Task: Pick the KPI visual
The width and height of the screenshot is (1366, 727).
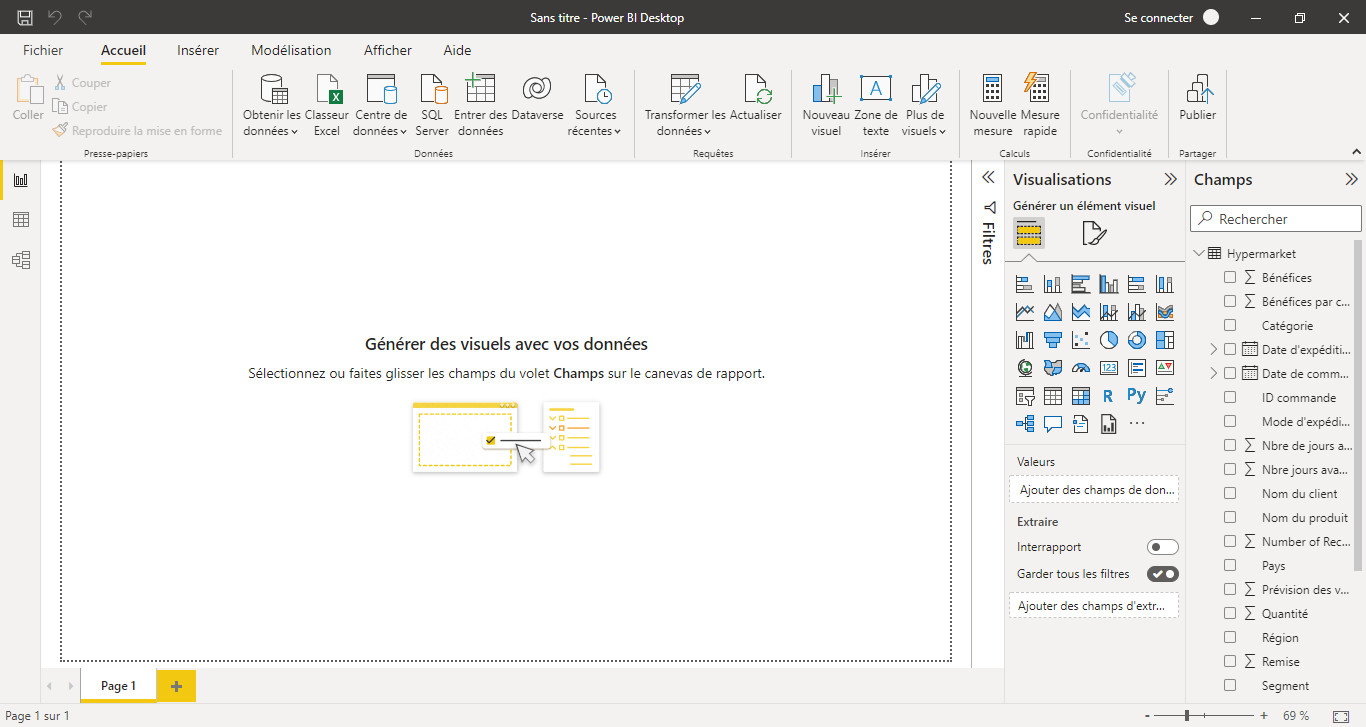Action: [1164, 368]
